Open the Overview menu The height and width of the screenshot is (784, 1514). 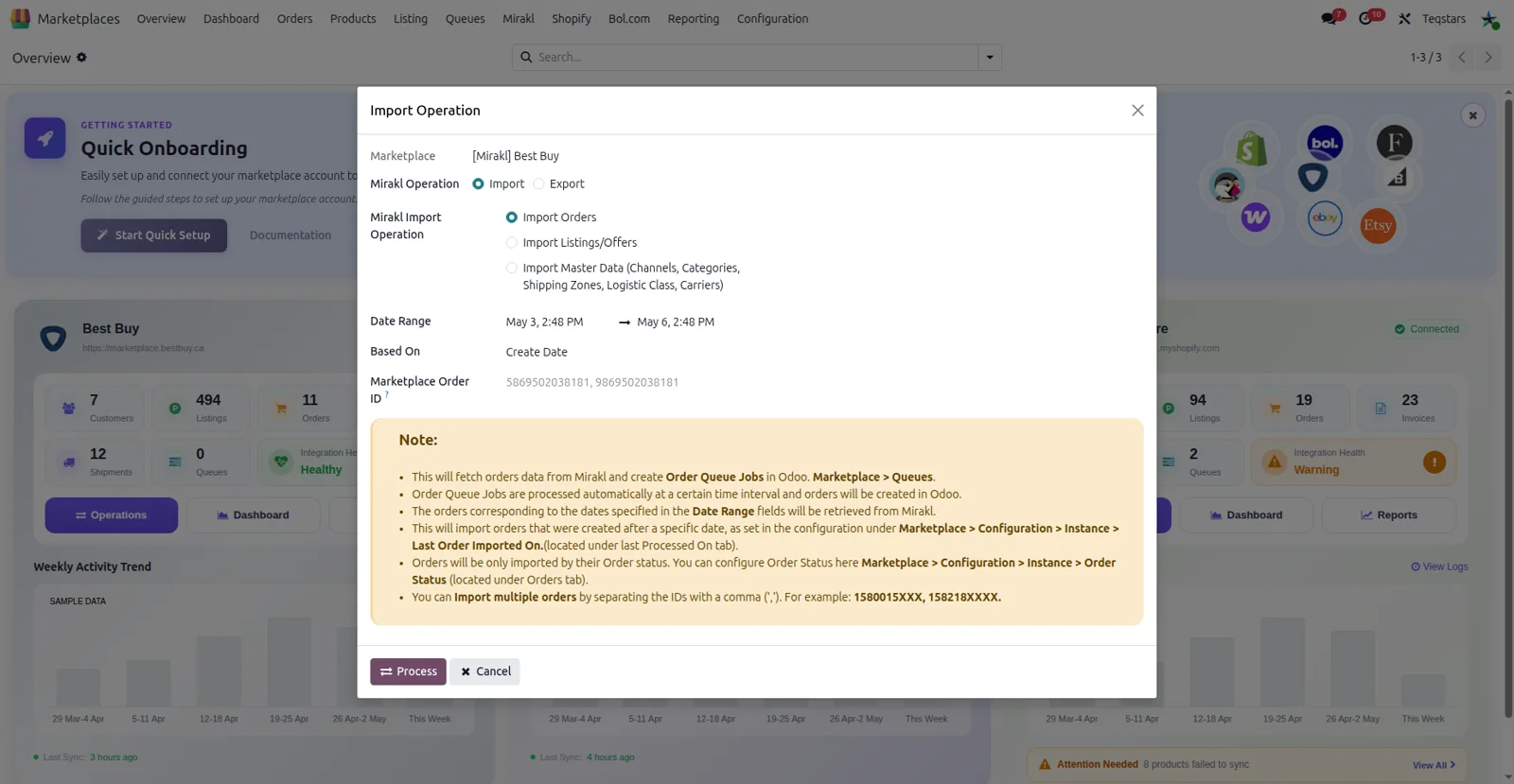pos(161,19)
